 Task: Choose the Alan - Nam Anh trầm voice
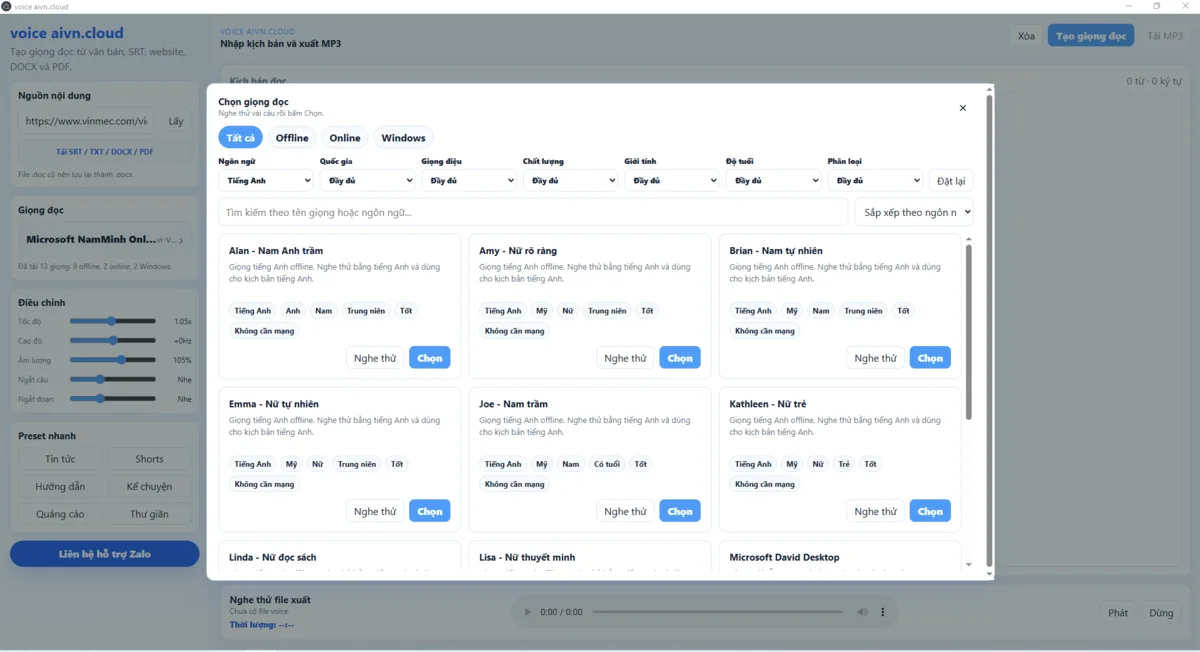430,358
